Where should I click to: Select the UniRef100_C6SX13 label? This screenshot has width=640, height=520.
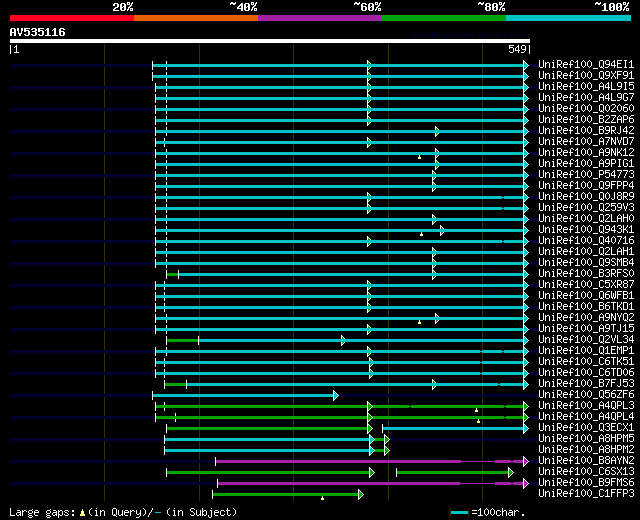586,472
